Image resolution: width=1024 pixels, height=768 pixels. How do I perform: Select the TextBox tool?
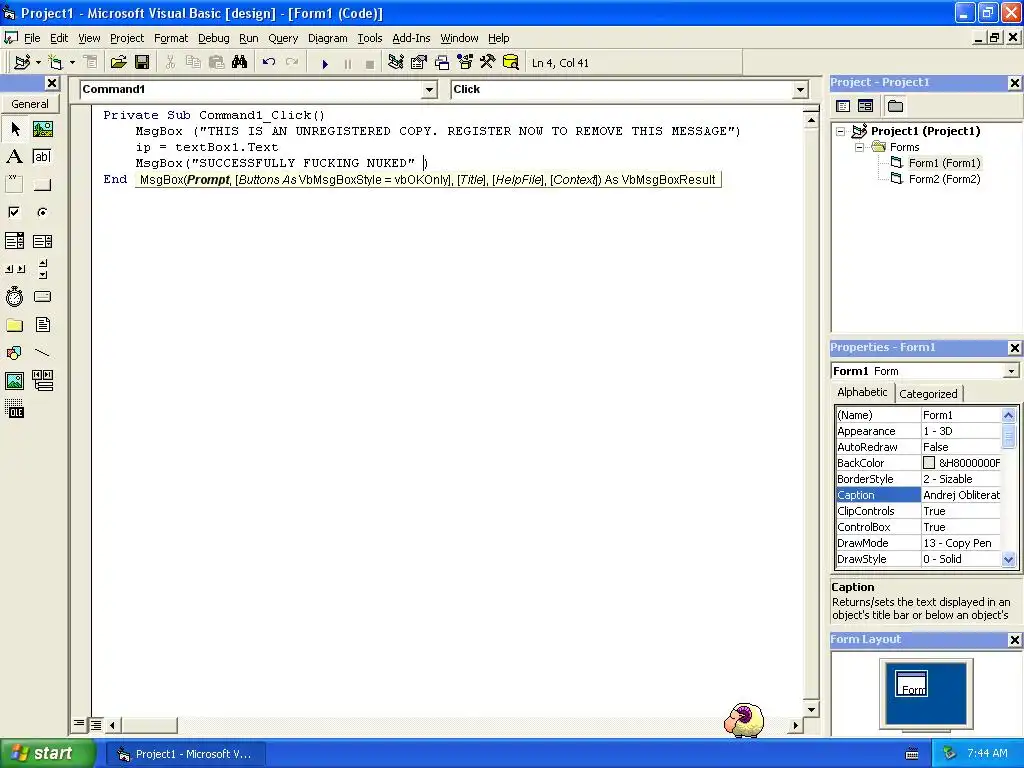[42, 157]
